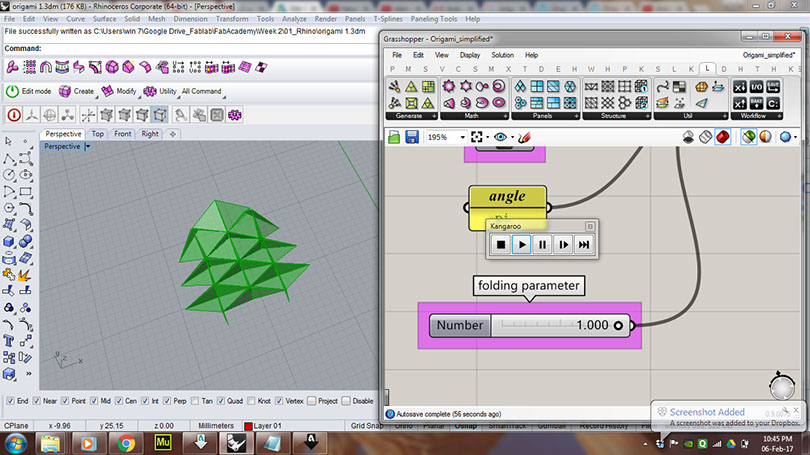Open Grasshopper Solution menu
Image resolution: width=810 pixels, height=455 pixels.
point(502,55)
